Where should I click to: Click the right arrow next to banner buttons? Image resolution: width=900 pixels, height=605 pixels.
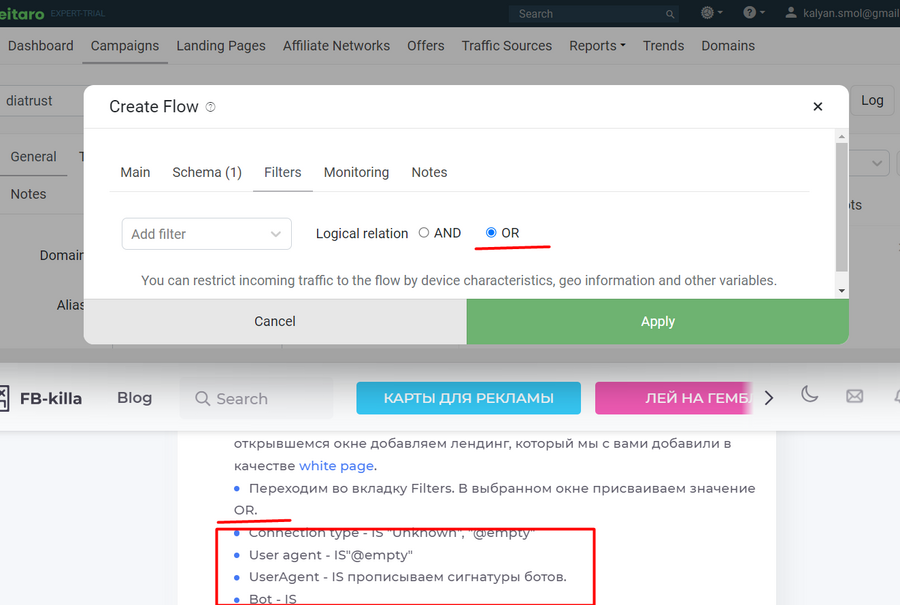coord(768,398)
